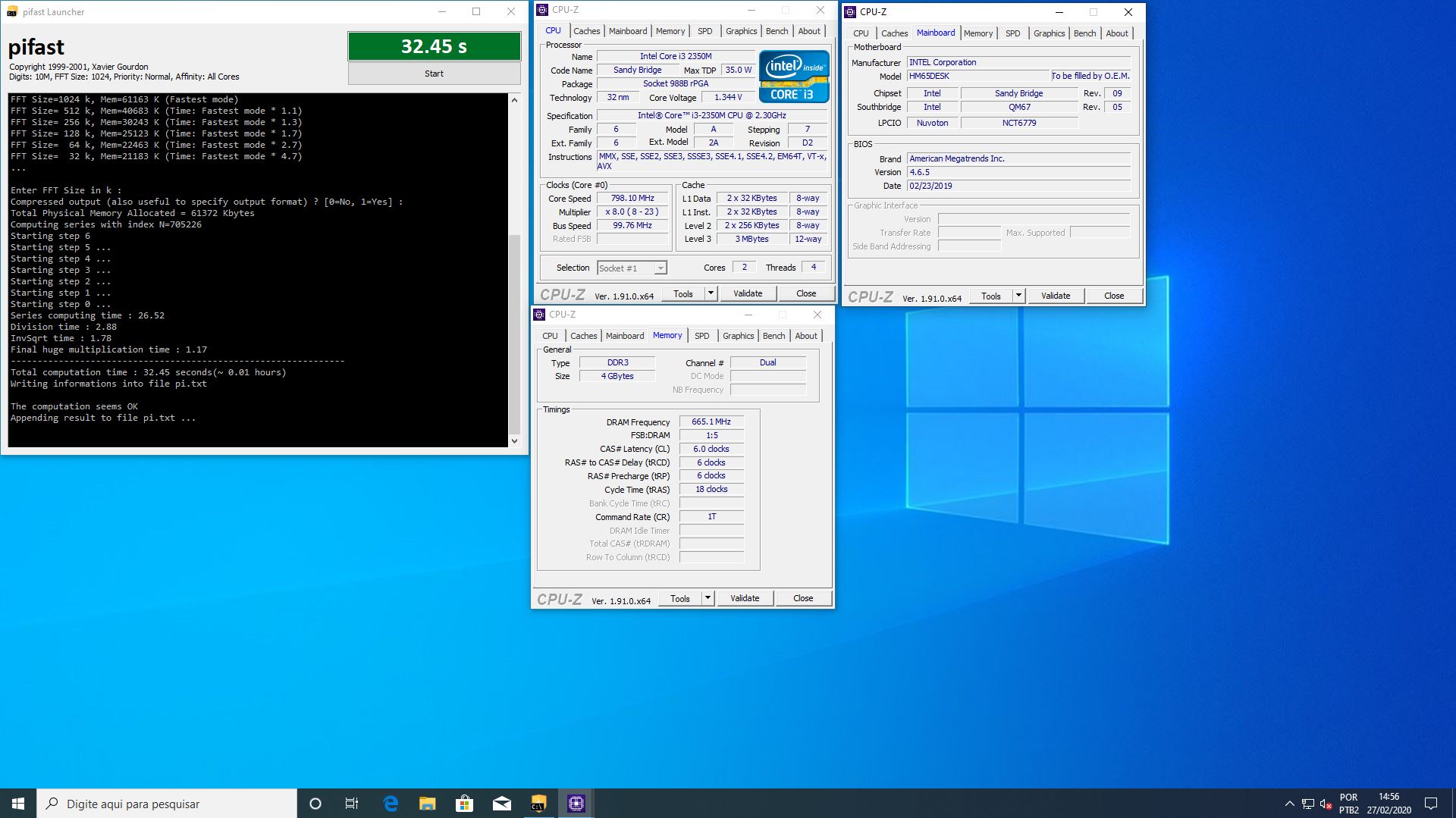
Task: Launch Microsoft Edge from taskbar
Action: 391,804
